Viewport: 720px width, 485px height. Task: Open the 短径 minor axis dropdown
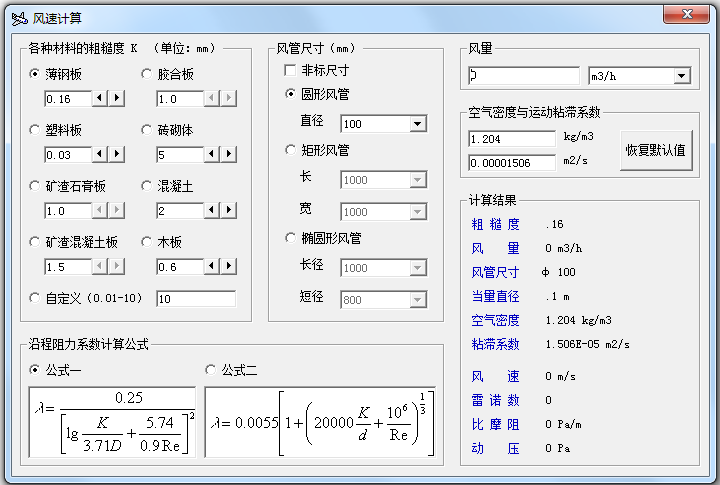tap(417, 300)
